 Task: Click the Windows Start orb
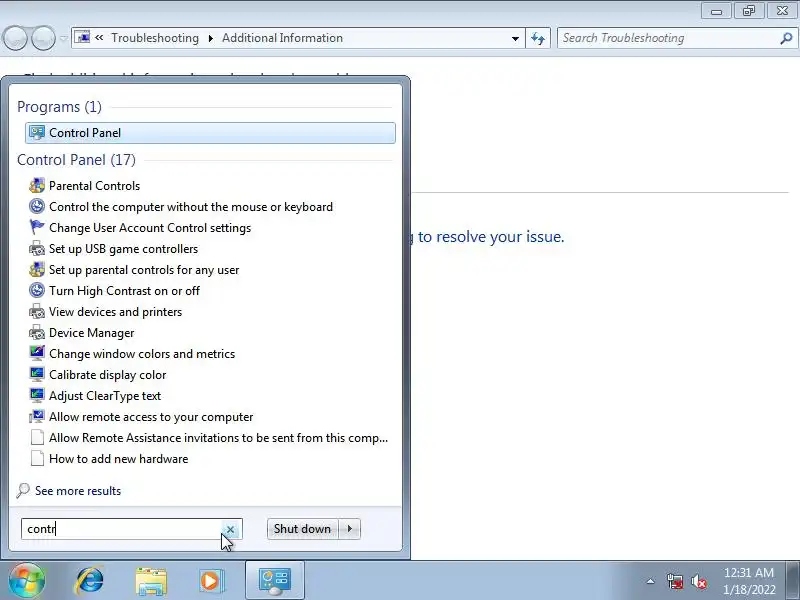pos(27,580)
